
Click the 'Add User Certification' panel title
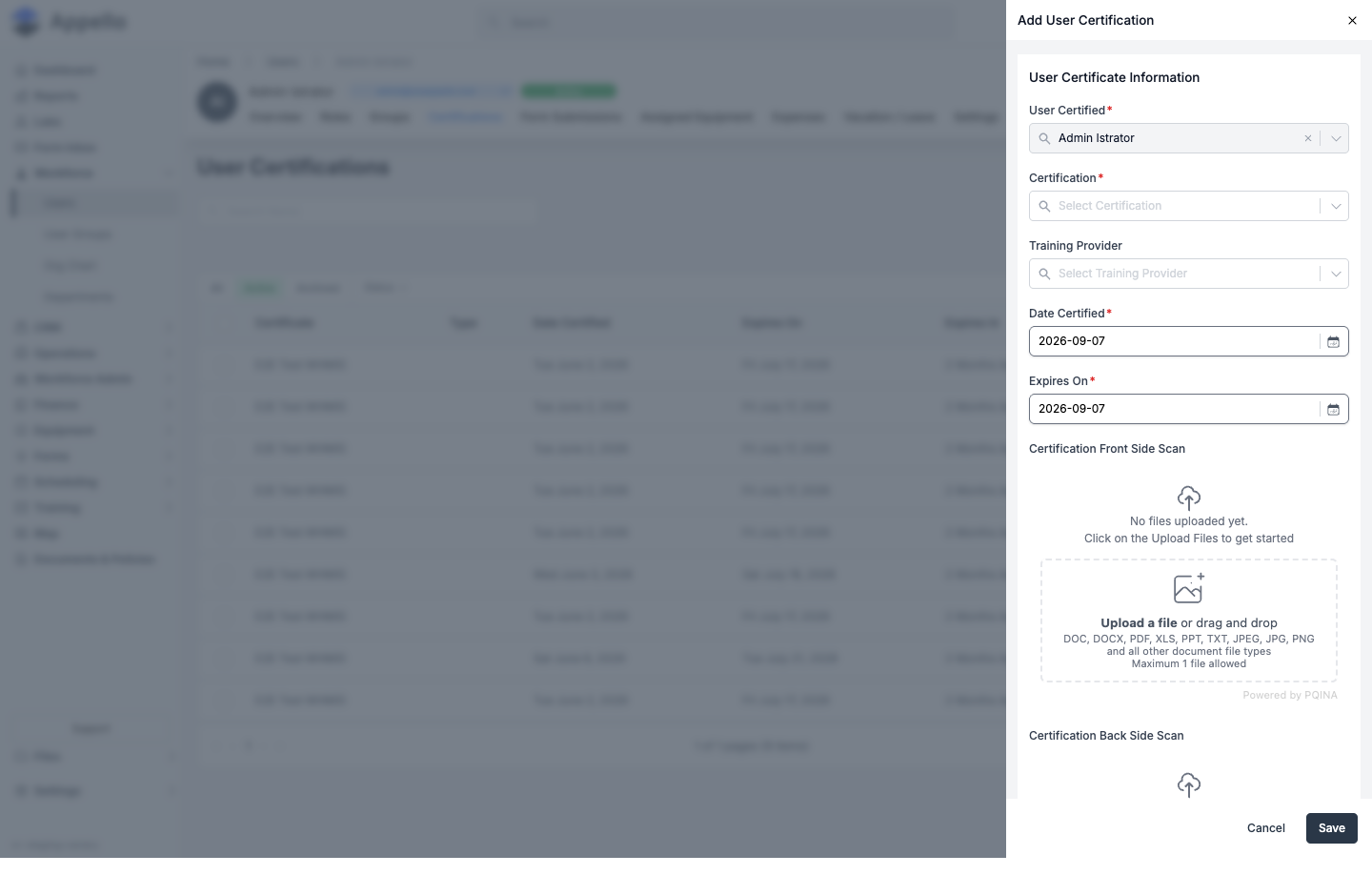click(x=1085, y=20)
